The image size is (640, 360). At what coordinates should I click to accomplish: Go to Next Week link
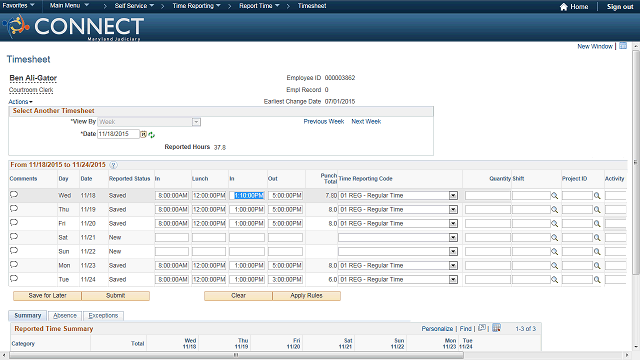point(366,122)
